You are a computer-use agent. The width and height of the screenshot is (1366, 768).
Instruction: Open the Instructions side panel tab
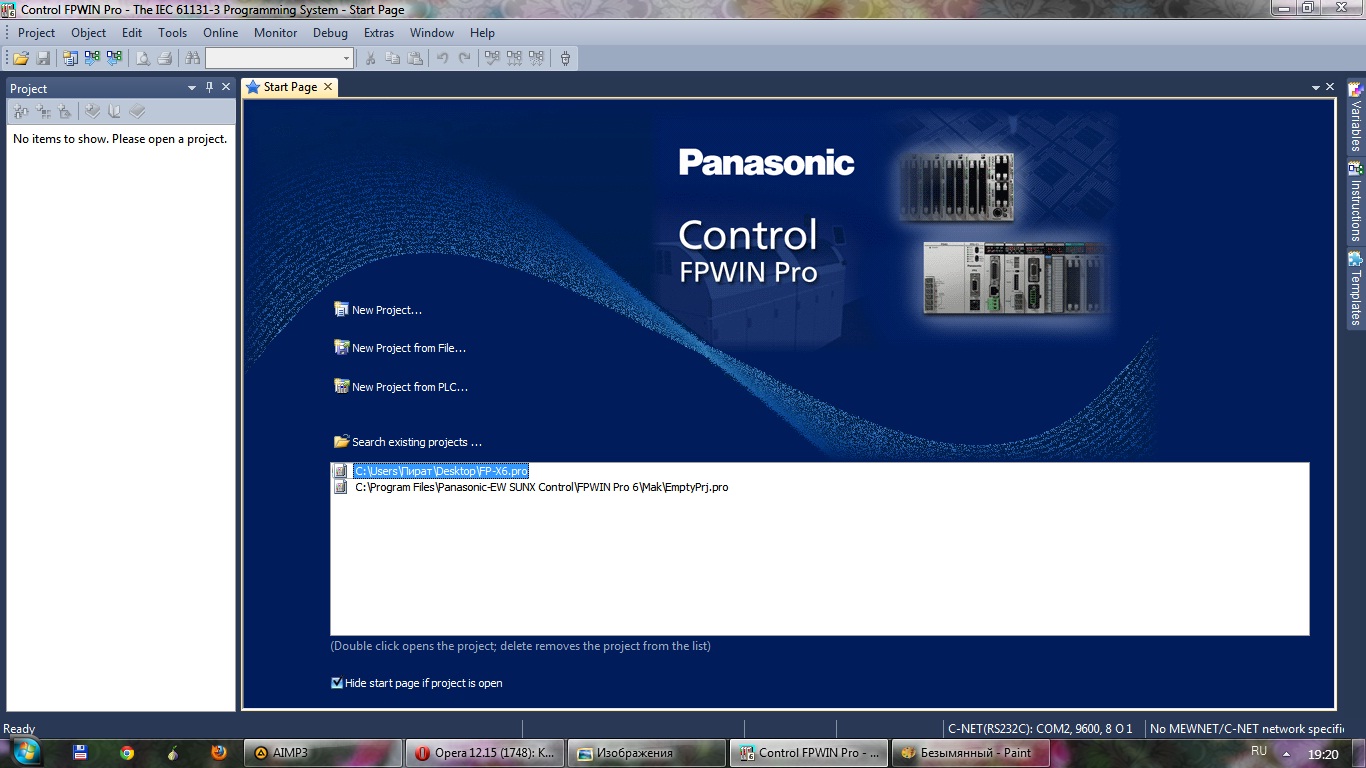[1356, 200]
